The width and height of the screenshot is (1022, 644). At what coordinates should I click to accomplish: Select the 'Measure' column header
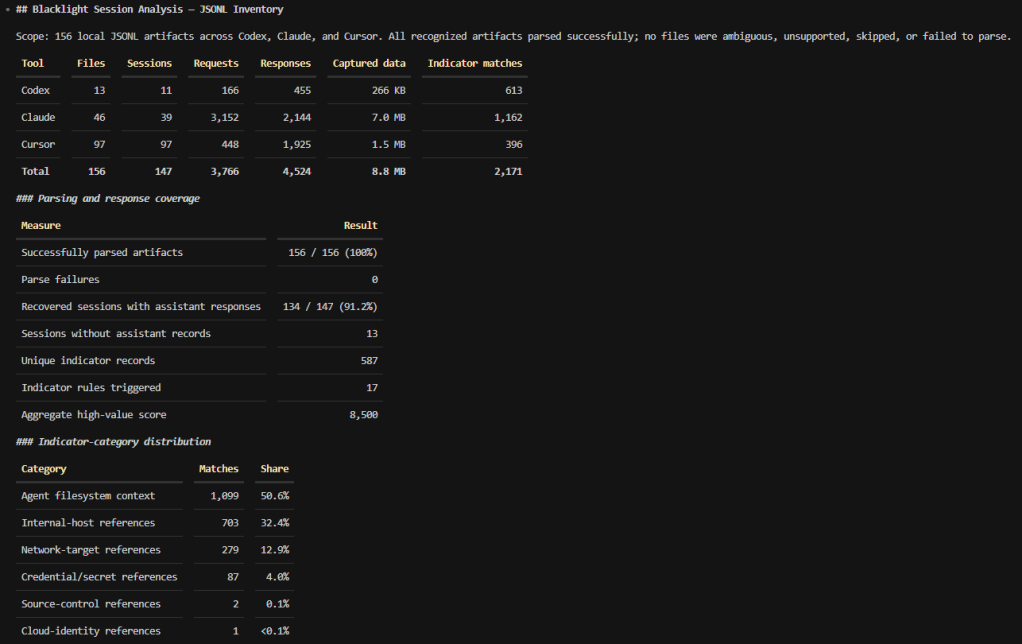tap(40, 226)
